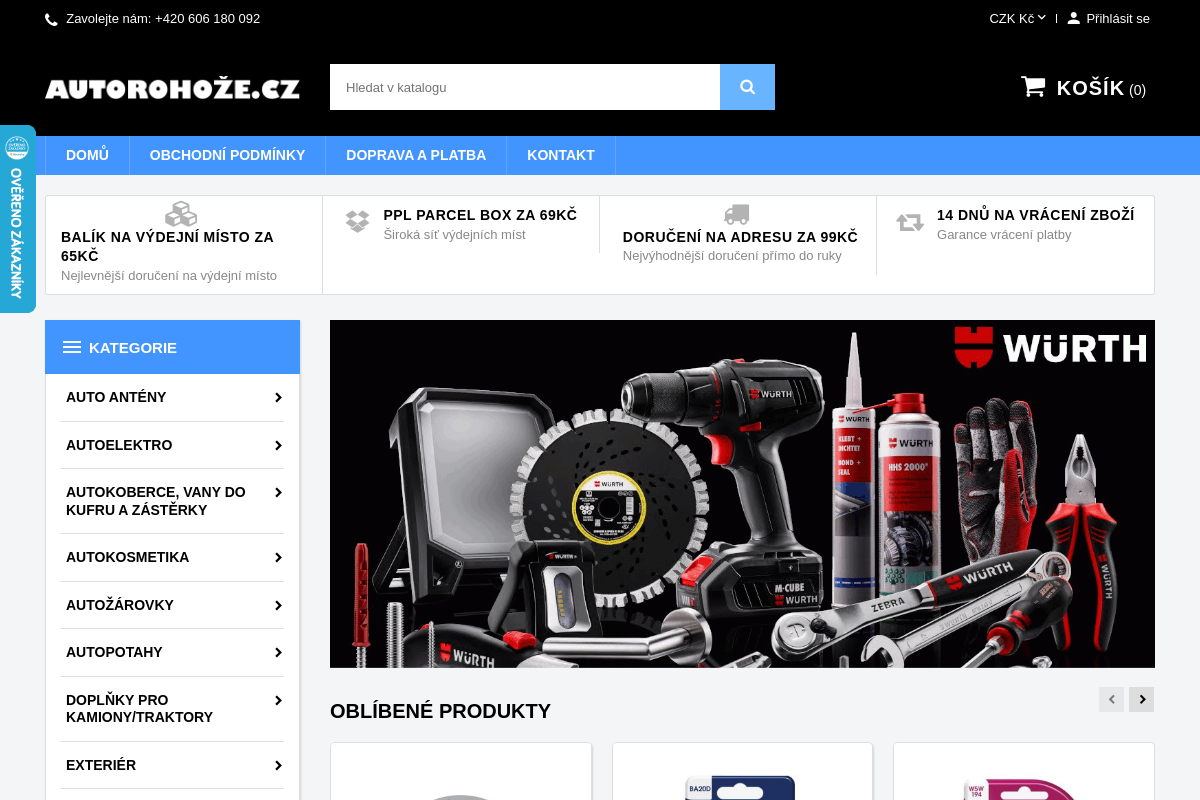Focus the catalog search input field

pyautogui.click(x=524, y=87)
